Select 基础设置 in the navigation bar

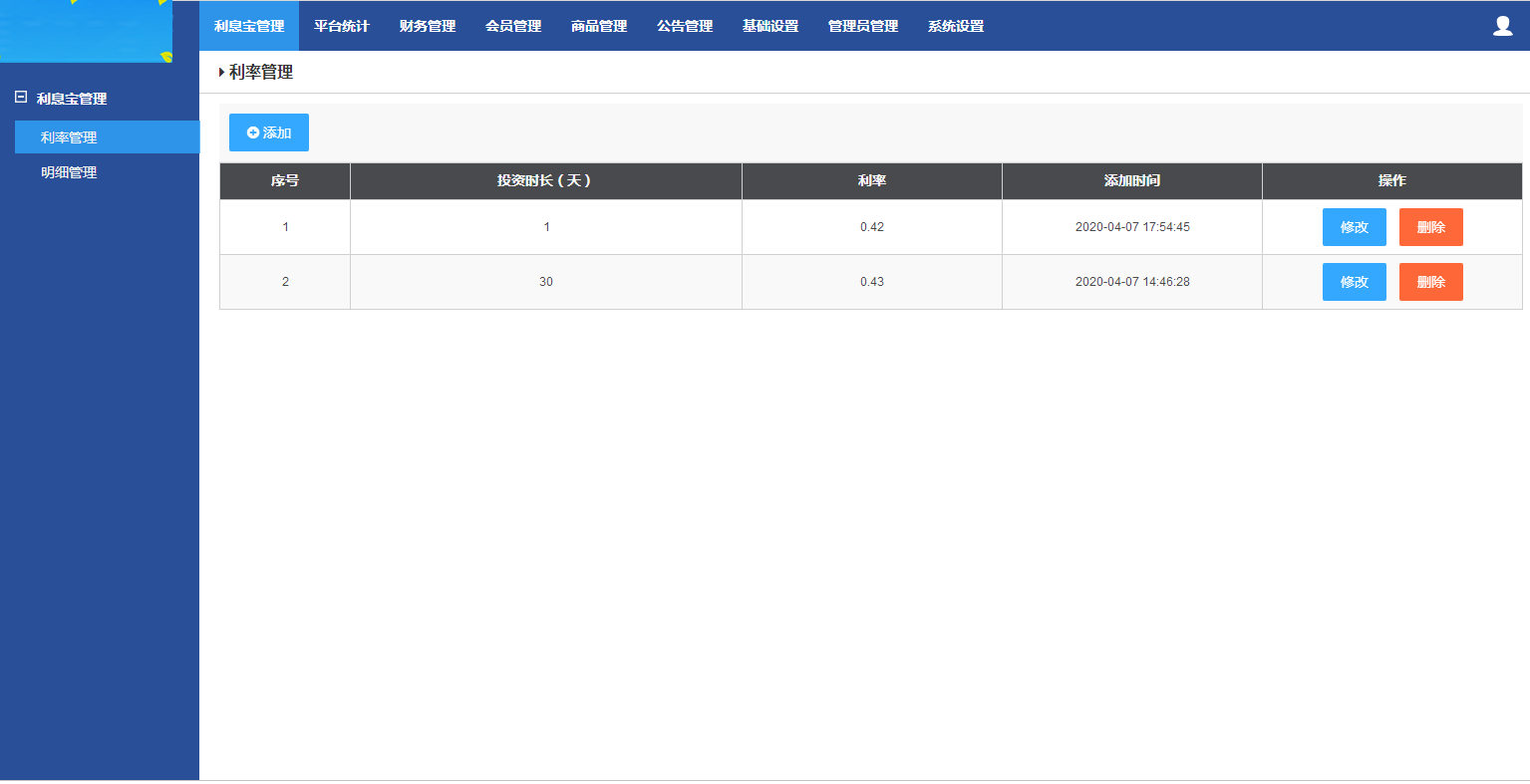pos(770,26)
